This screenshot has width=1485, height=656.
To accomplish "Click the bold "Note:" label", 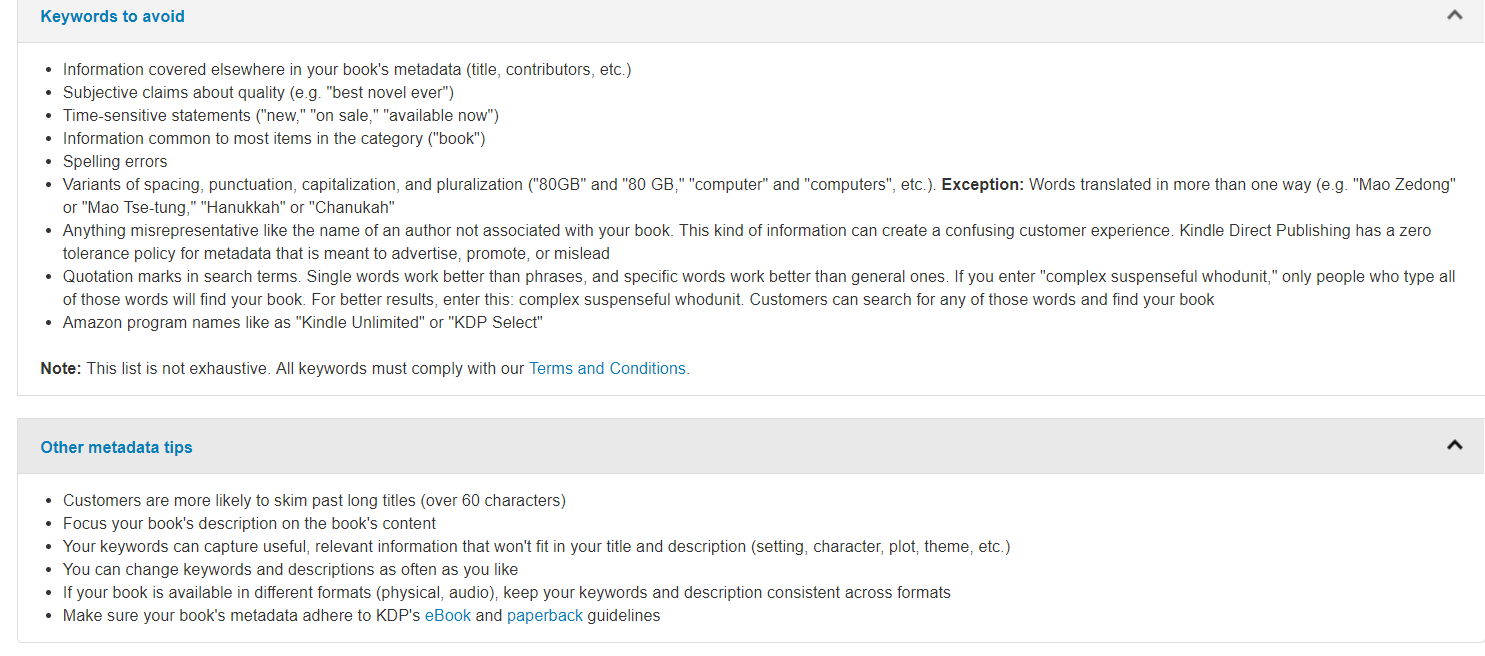I will click(x=60, y=369).
